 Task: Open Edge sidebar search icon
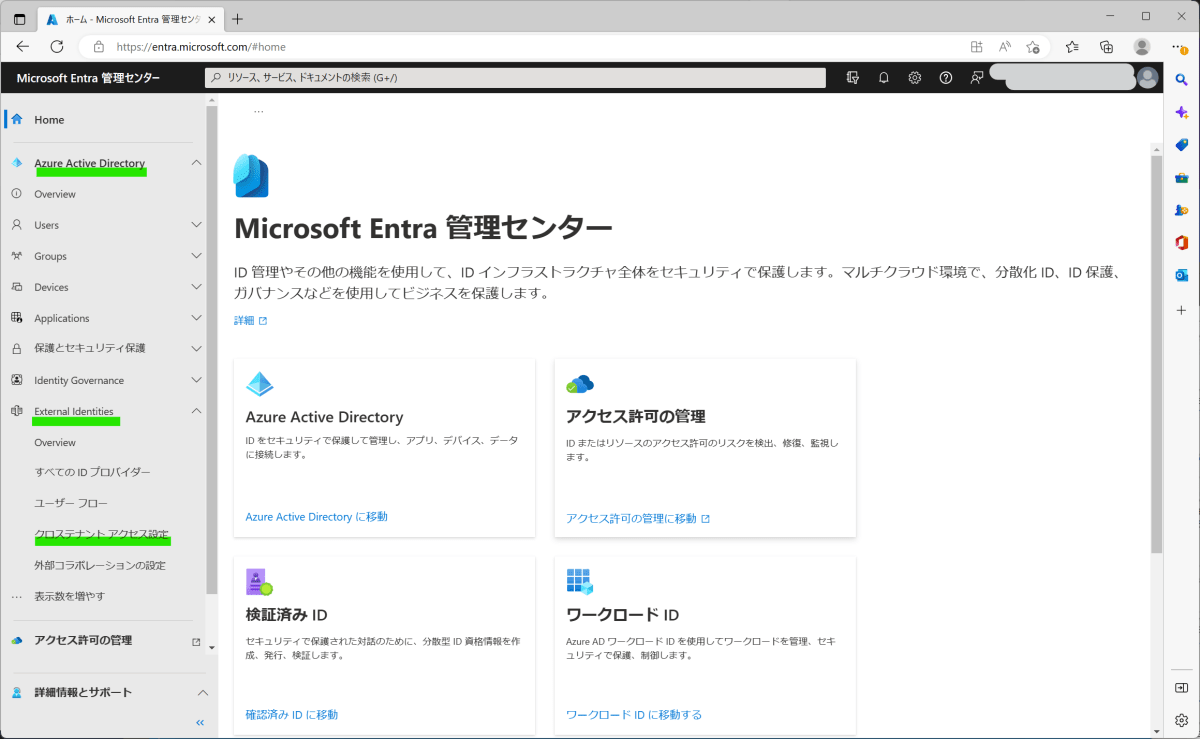click(x=1181, y=79)
